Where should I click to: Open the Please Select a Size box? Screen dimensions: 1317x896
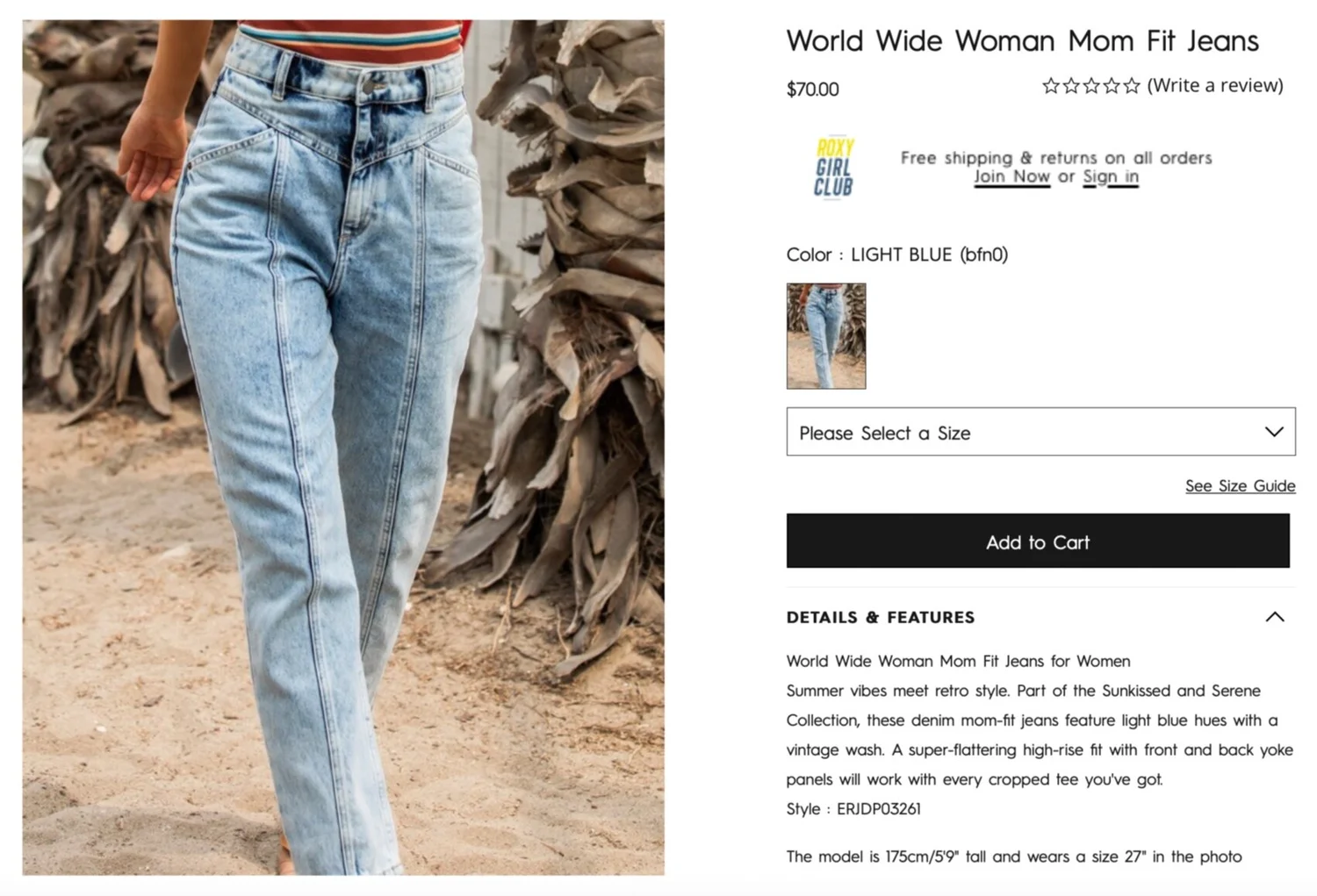[x=1040, y=432]
